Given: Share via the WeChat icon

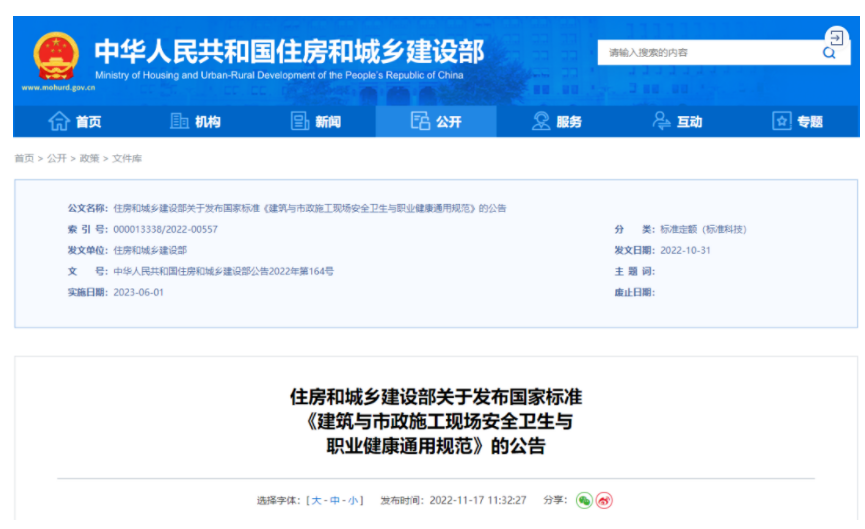Looking at the screenshot, I should pyautogui.click(x=584, y=500).
